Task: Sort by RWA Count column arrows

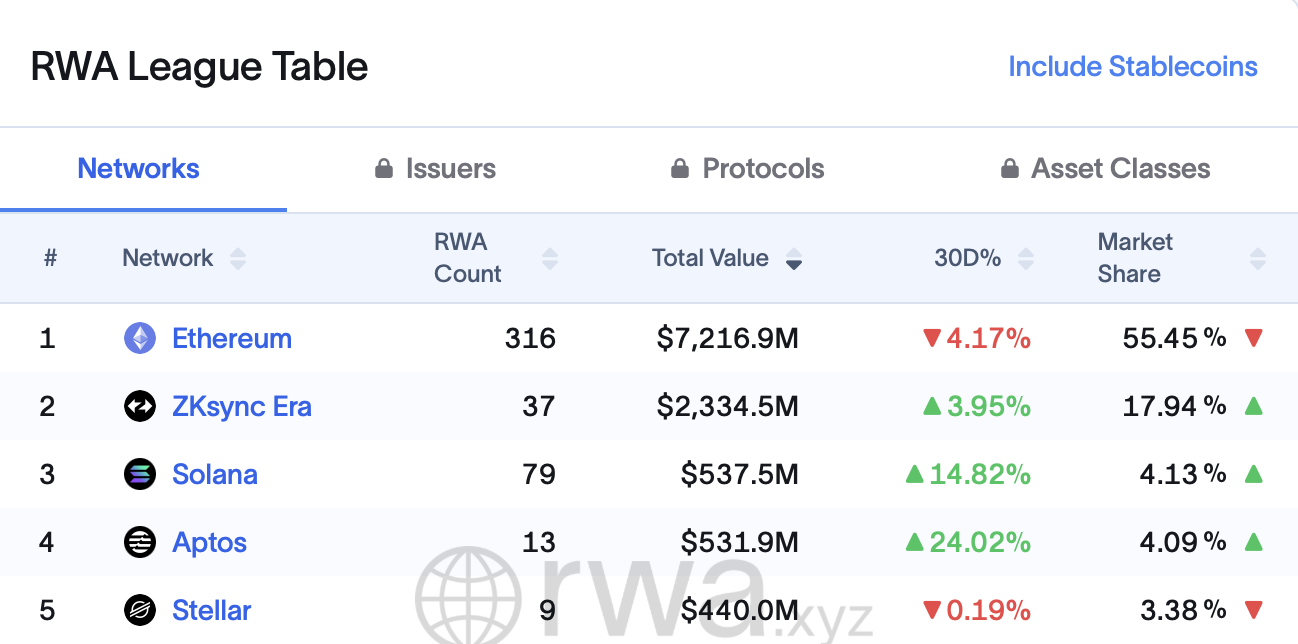Action: [x=549, y=259]
